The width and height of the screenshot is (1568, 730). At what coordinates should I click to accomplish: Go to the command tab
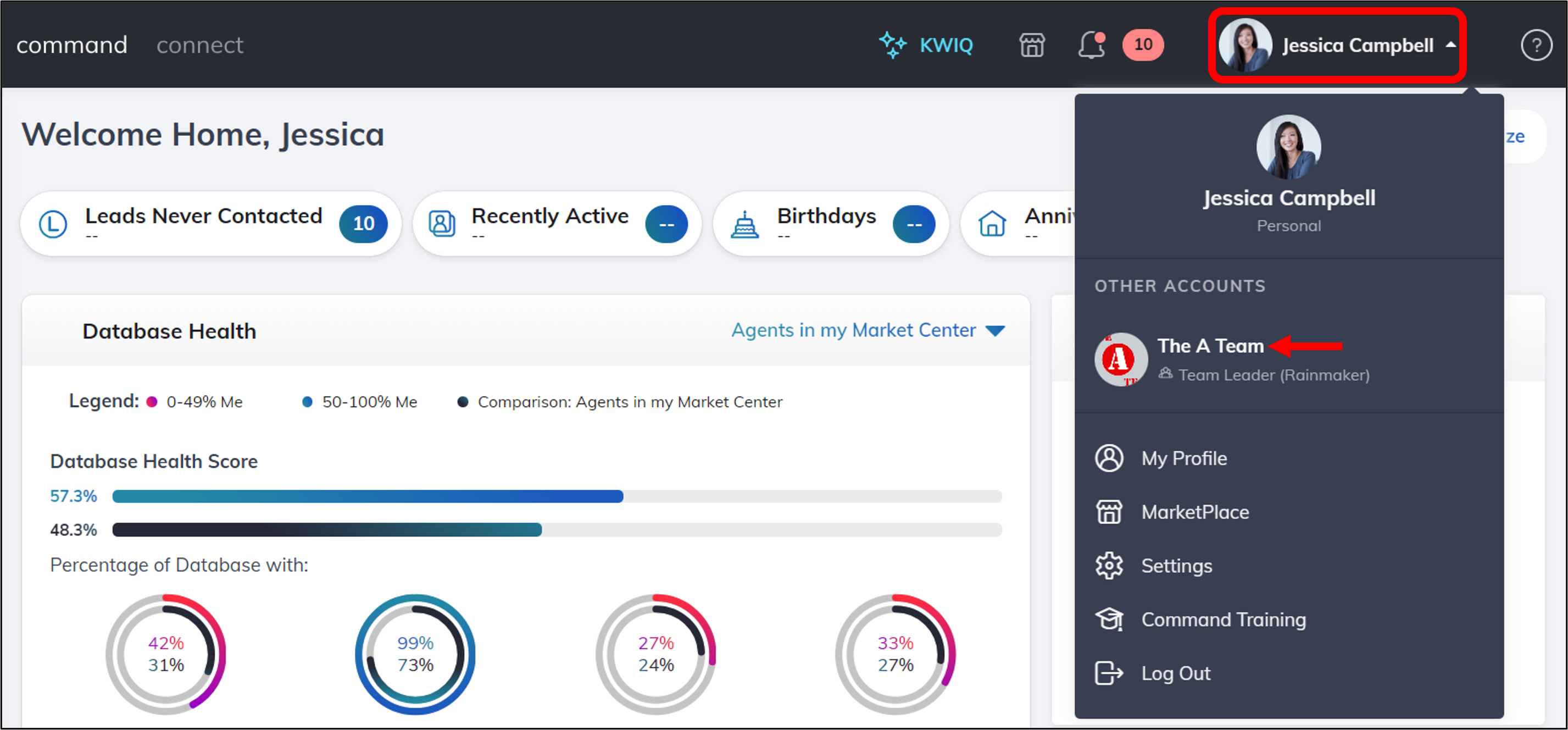(72, 45)
